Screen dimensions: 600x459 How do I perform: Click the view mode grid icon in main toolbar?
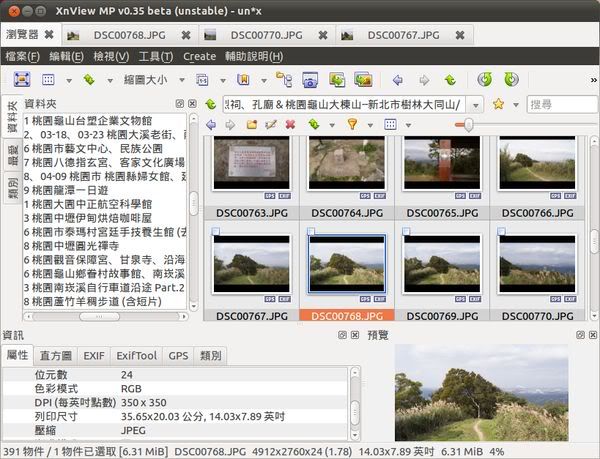[48, 80]
